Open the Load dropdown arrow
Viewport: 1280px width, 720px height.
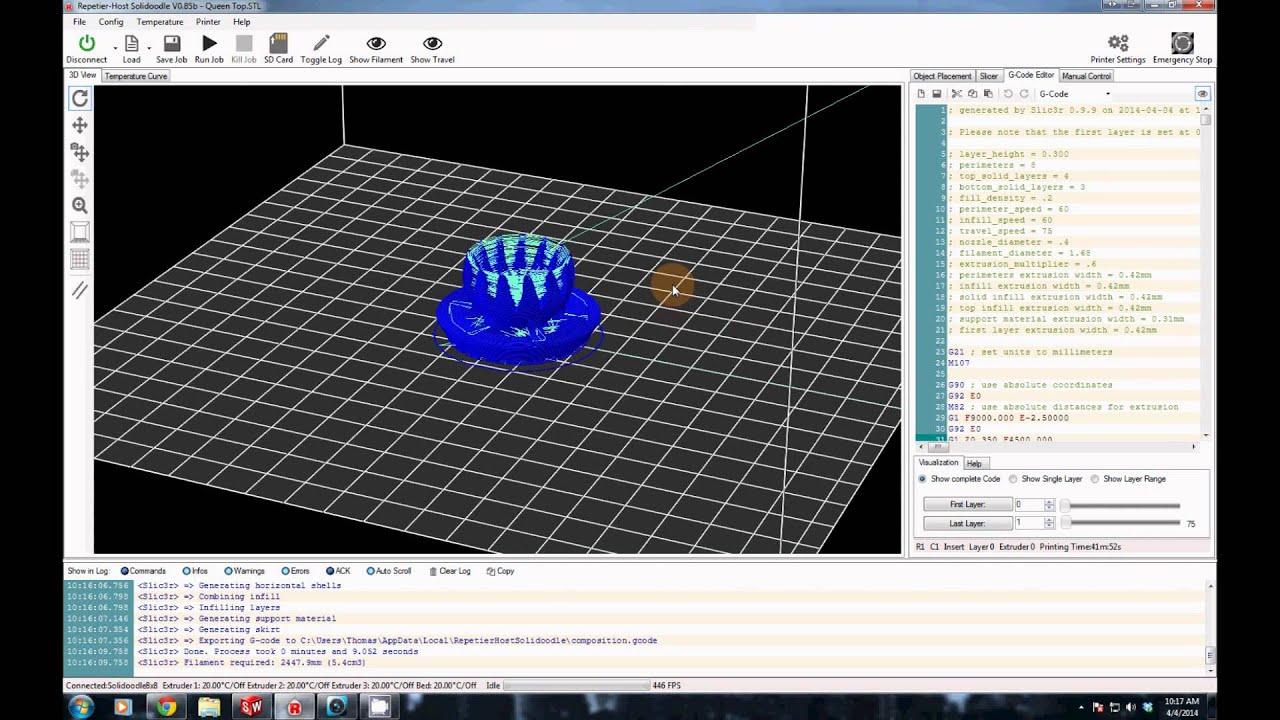149,47
